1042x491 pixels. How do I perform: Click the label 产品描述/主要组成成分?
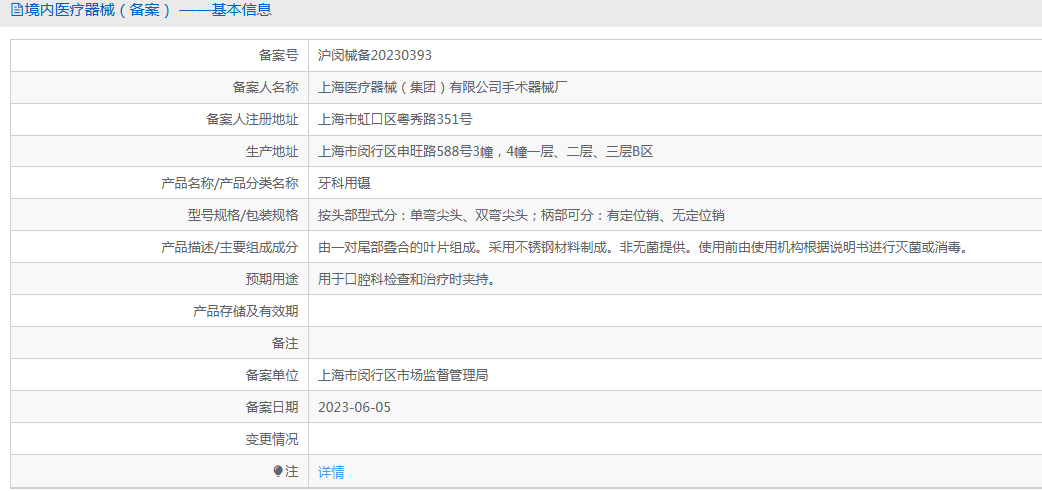point(230,247)
